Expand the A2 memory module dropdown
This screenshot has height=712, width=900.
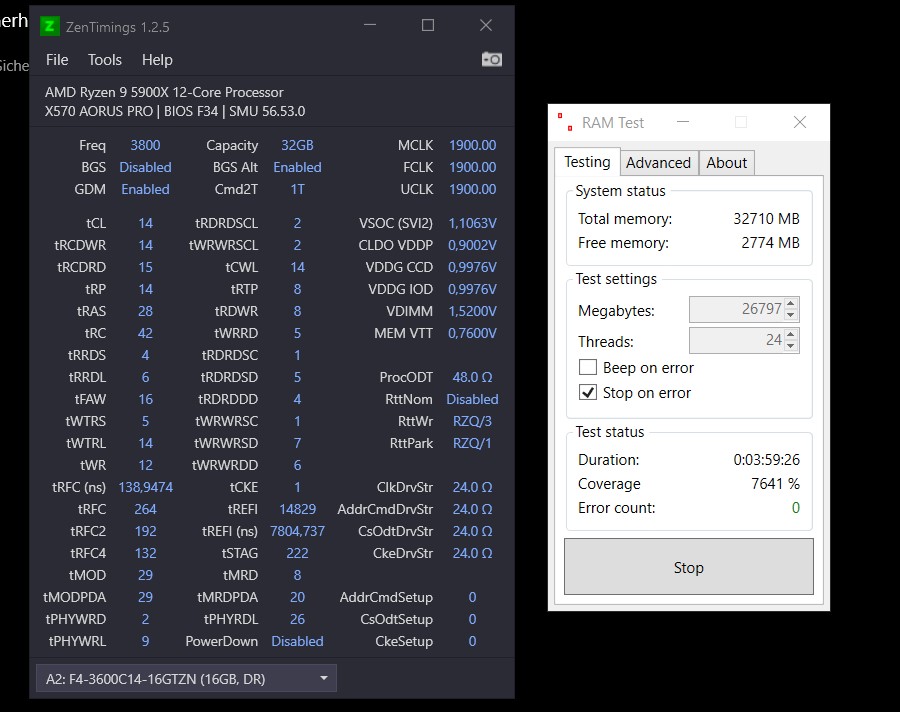186,679
